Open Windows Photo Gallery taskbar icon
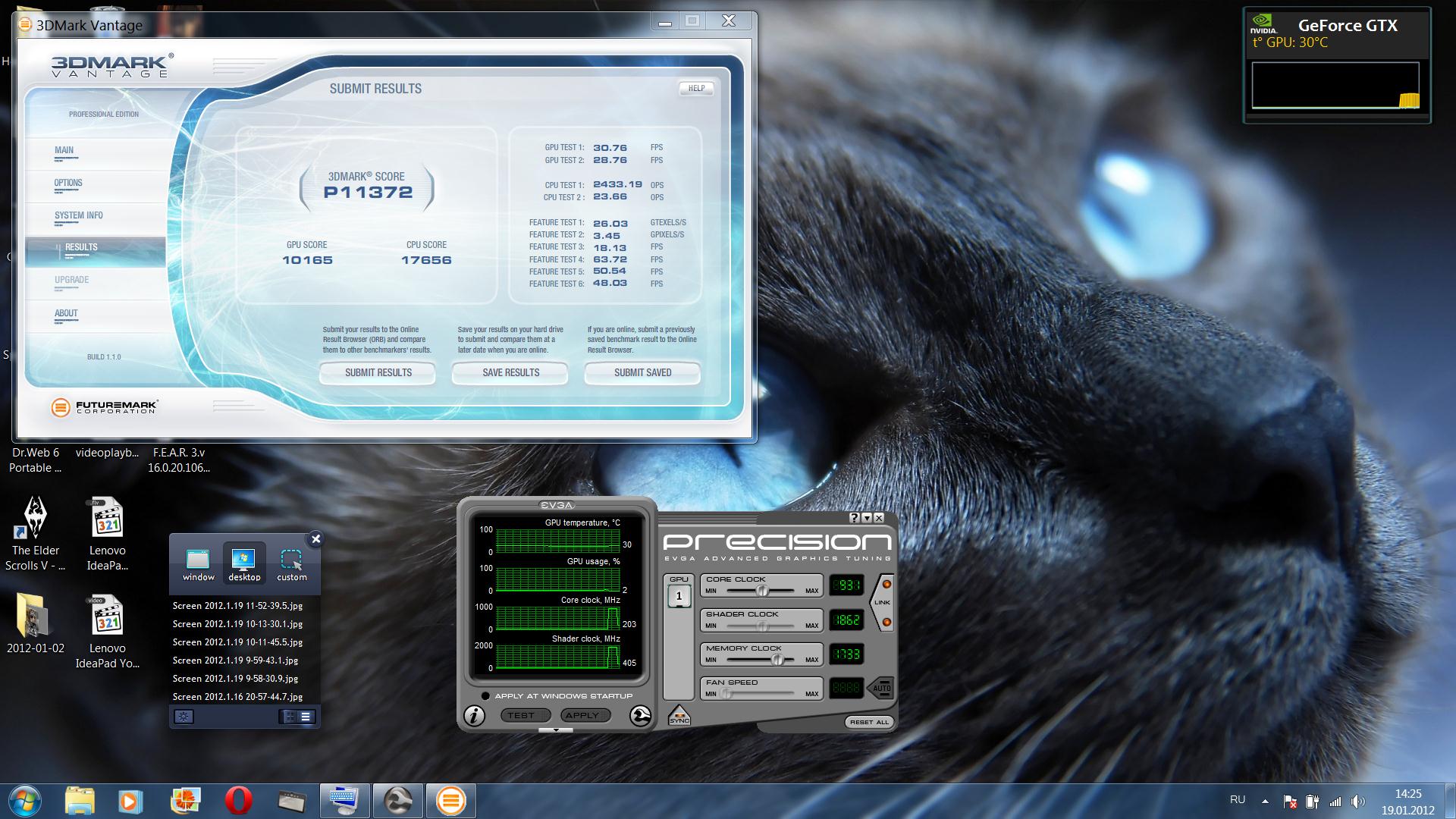Image resolution: width=1456 pixels, height=819 pixels. point(185,801)
